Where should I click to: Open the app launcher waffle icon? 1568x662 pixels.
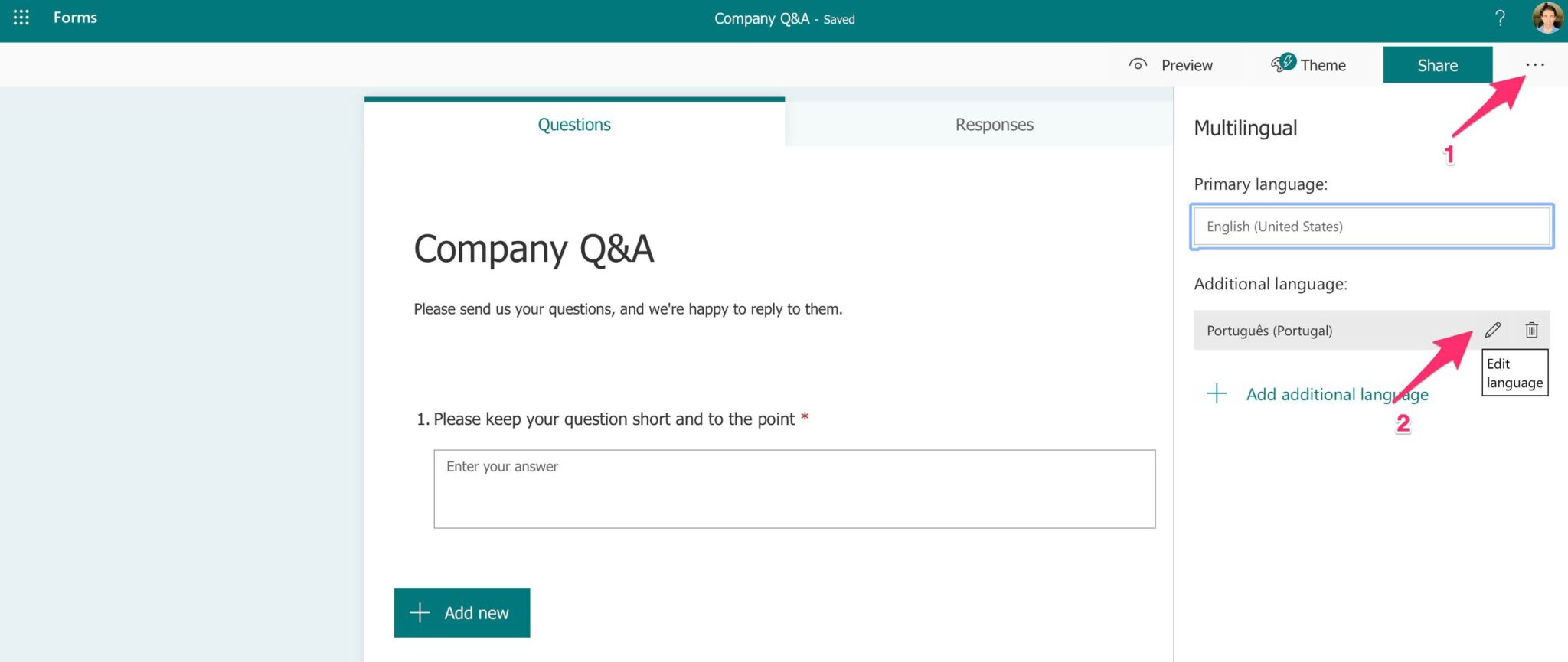20,17
